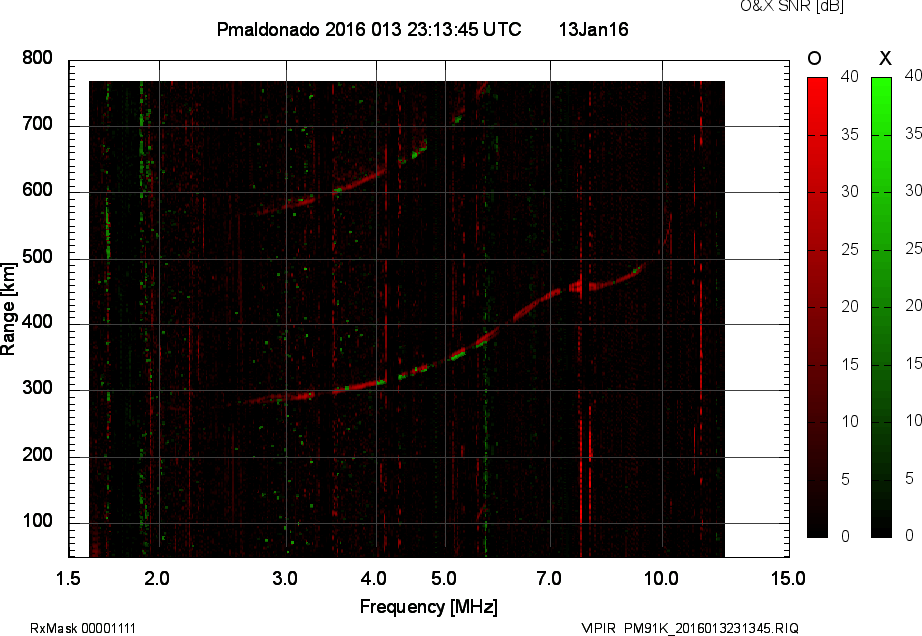Click the 'X' label above the green bar

coord(885,58)
